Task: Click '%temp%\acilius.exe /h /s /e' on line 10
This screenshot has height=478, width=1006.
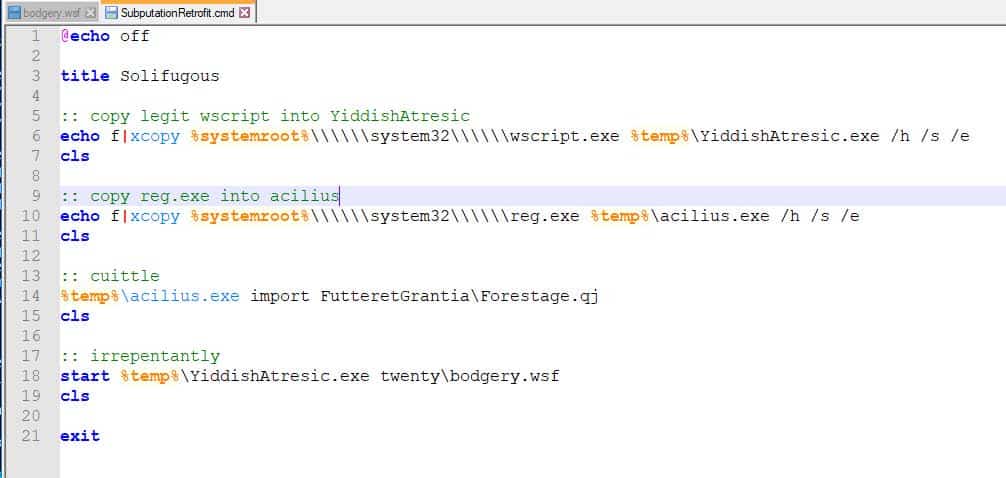Action: (x=725, y=216)
